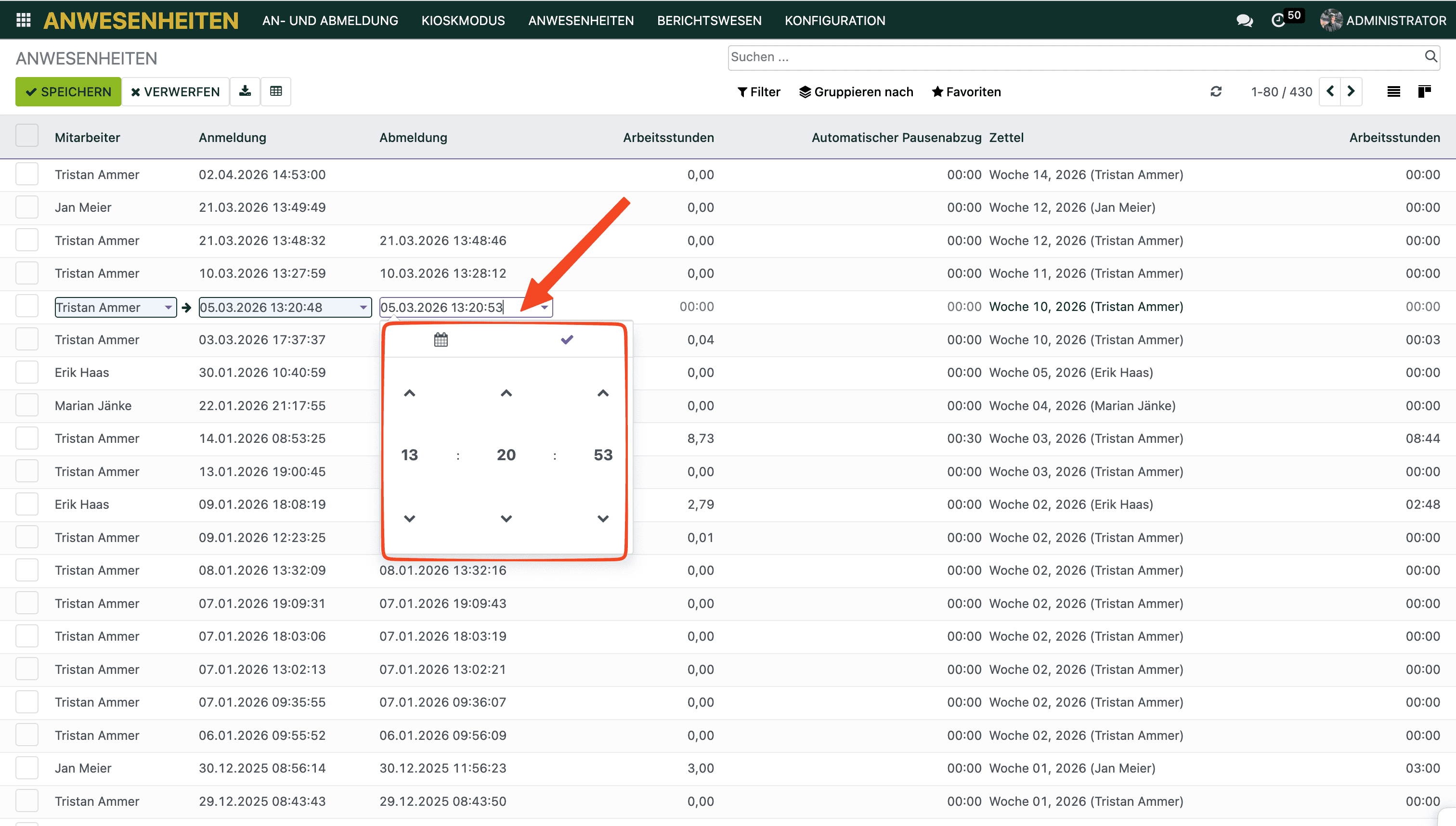Click the refresh reload icon
This screenshot has height=826, width=1456.
point(1215,92)
